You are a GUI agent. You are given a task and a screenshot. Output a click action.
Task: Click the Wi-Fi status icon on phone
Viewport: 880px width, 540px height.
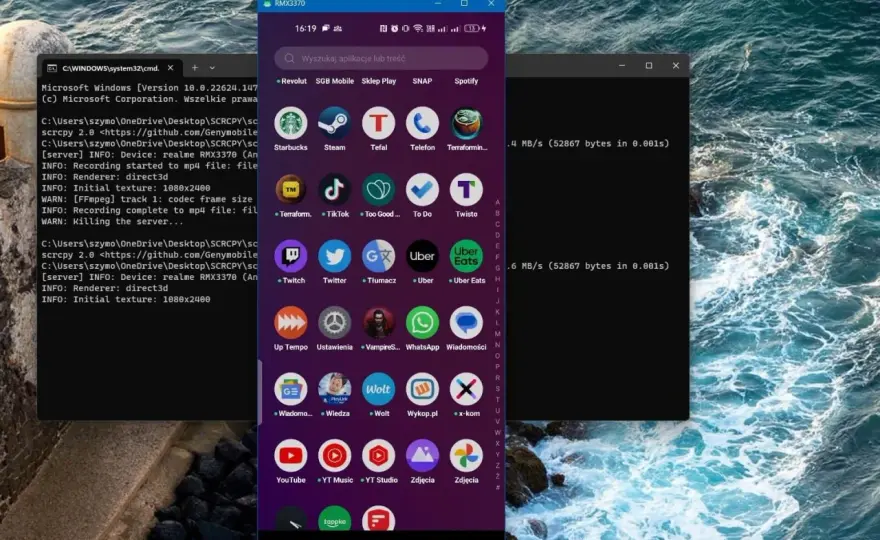(x=418, y=28)
